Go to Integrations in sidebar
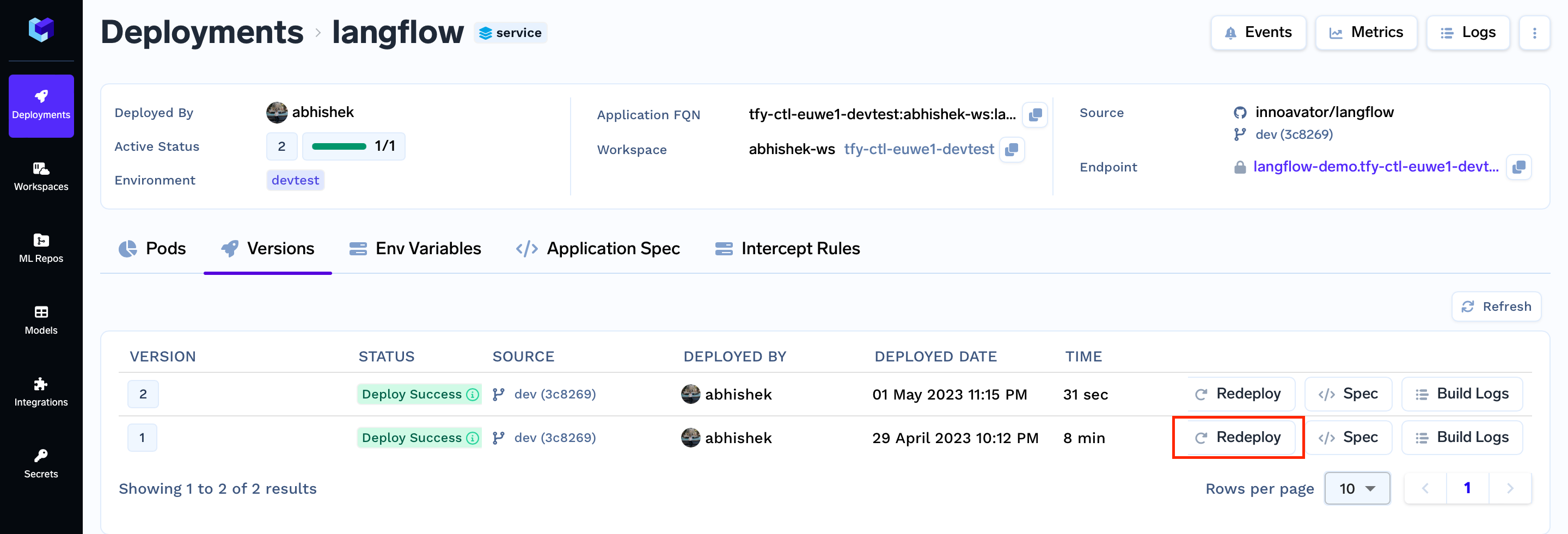1568x534 pixels. (x=41, y=391)
